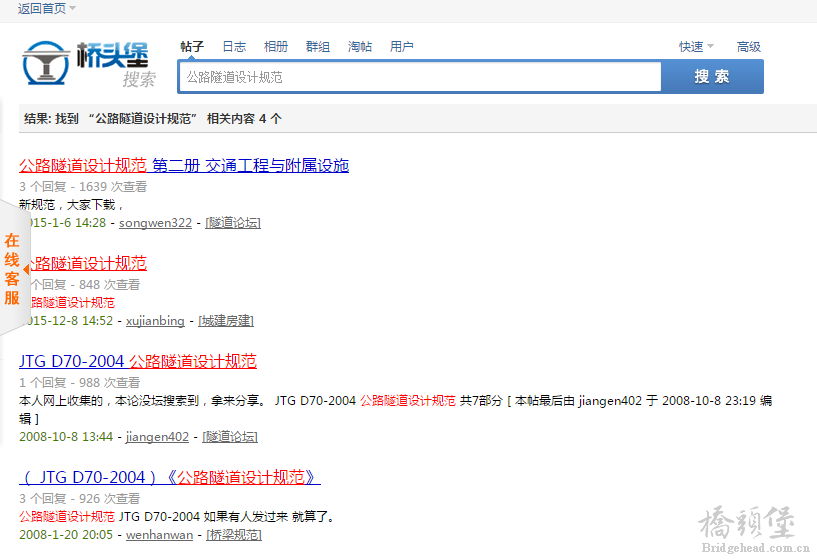Open the （JTG D70-2004）《公路隧道设计规范》 result
Viewport: 817px width, 560px height.
click(x=170, y=478)
